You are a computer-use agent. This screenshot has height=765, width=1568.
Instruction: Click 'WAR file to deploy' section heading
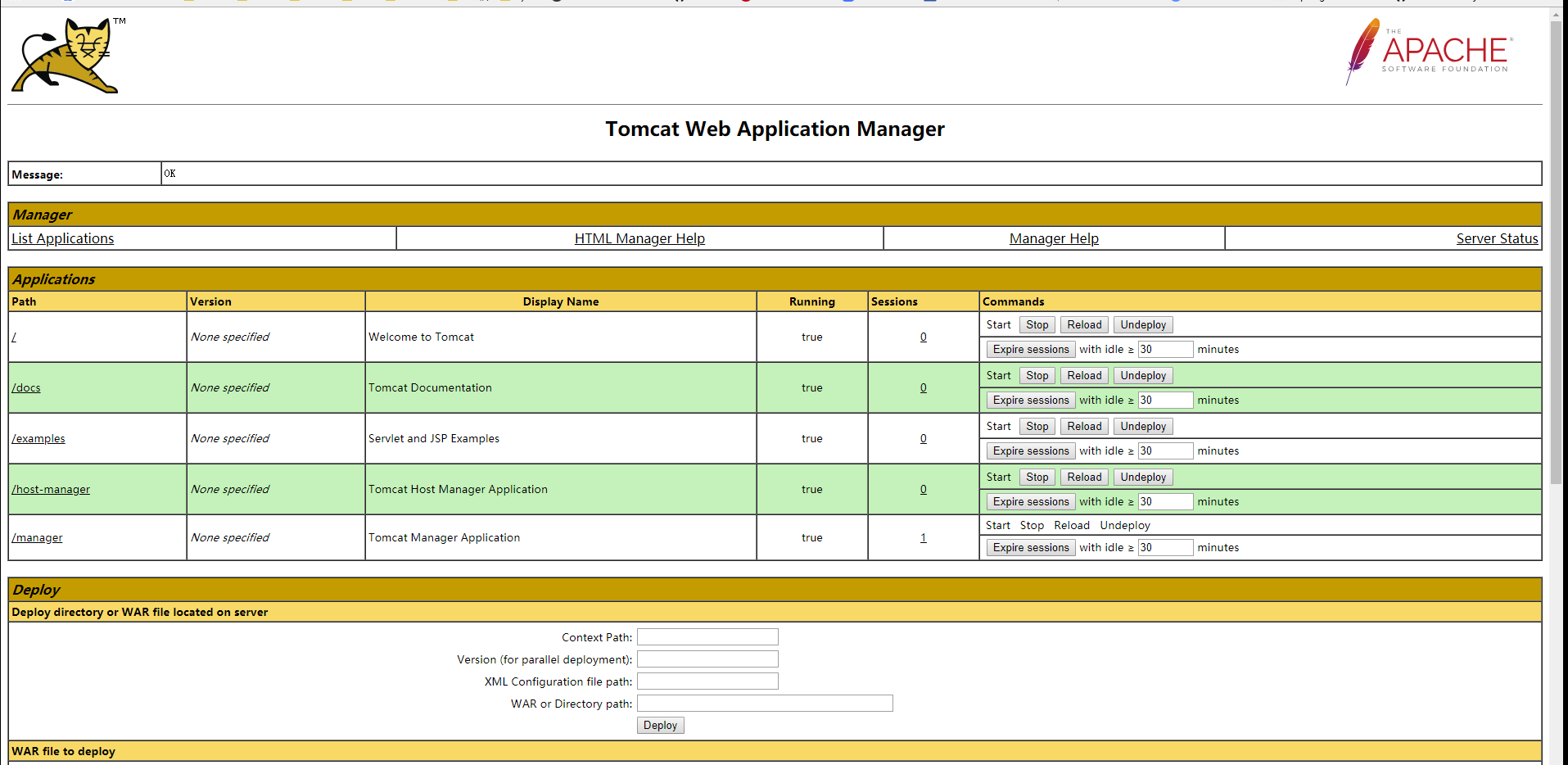click(x=63, y=751)
